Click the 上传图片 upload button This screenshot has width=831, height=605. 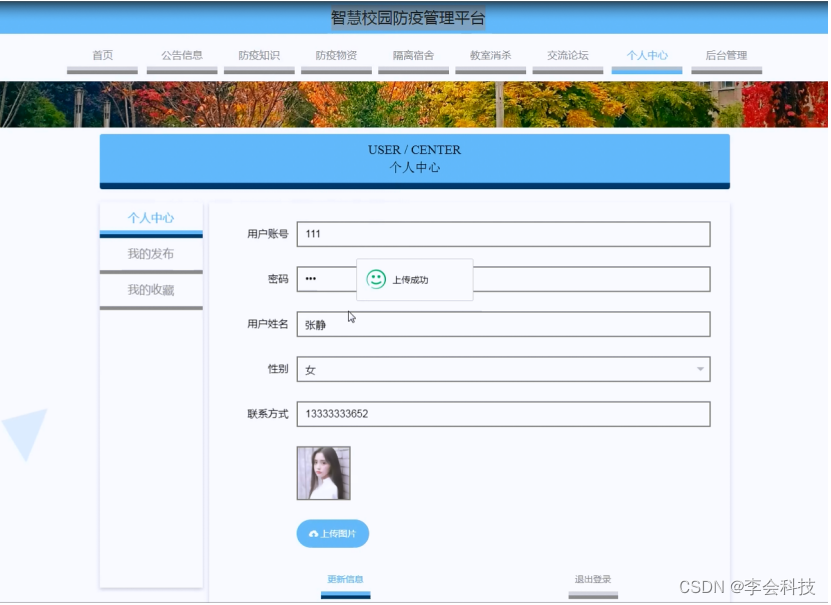point(333,533)
